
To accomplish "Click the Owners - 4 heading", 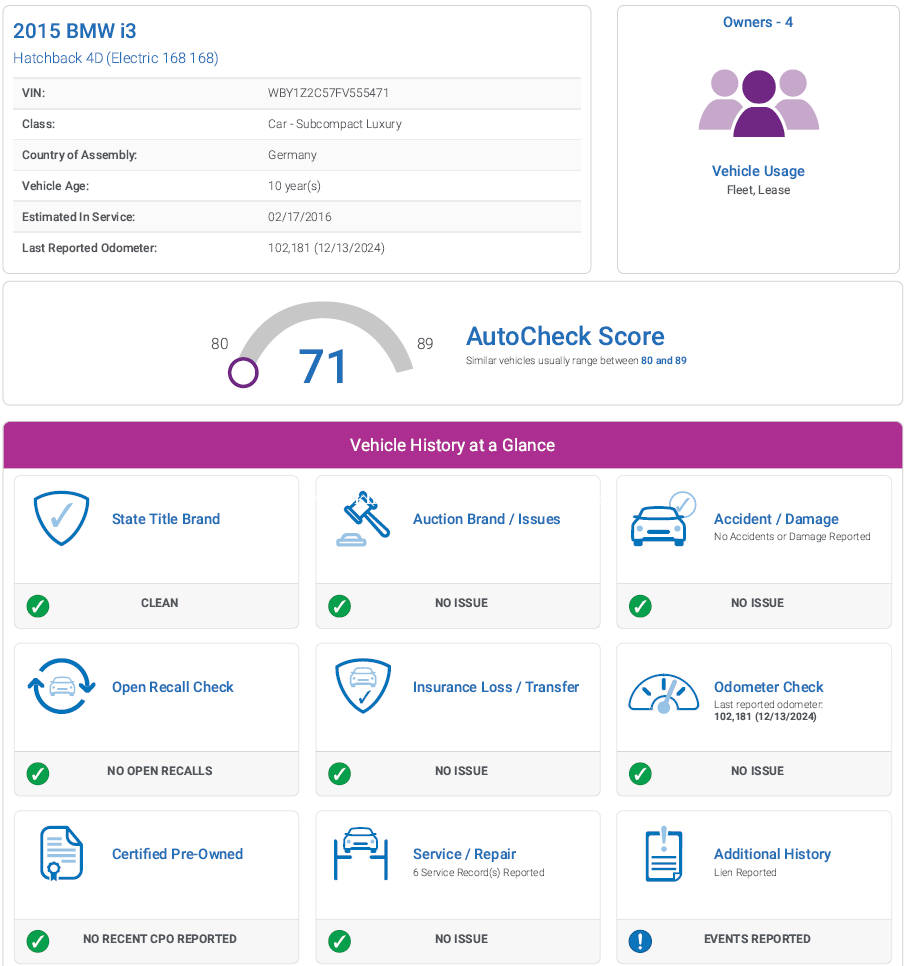I will [758, 22].
